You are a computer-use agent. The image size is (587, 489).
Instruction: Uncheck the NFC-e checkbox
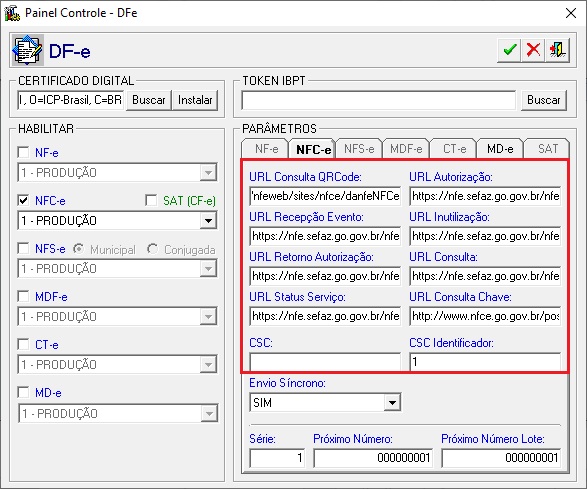(23, 200)
